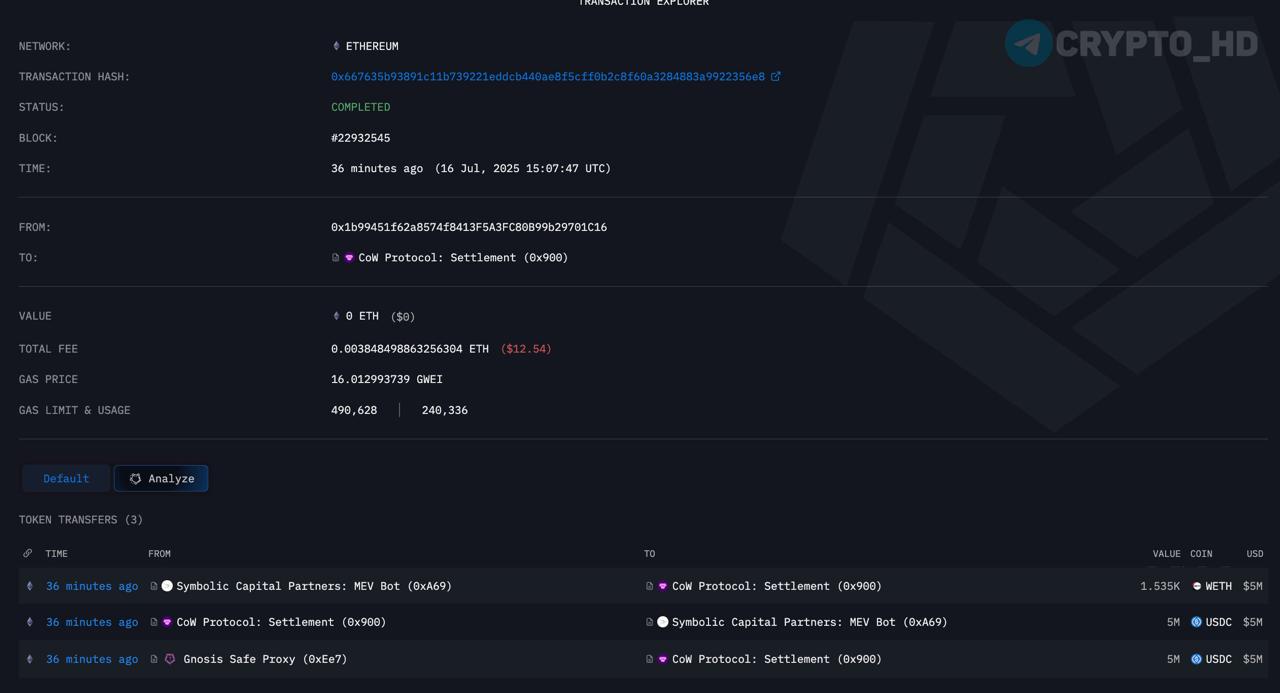Viewport: 1280px width, 693px height.
Task: Click the Gnosis Safe Proxy logo icon
Action: [x=169, y=659]
